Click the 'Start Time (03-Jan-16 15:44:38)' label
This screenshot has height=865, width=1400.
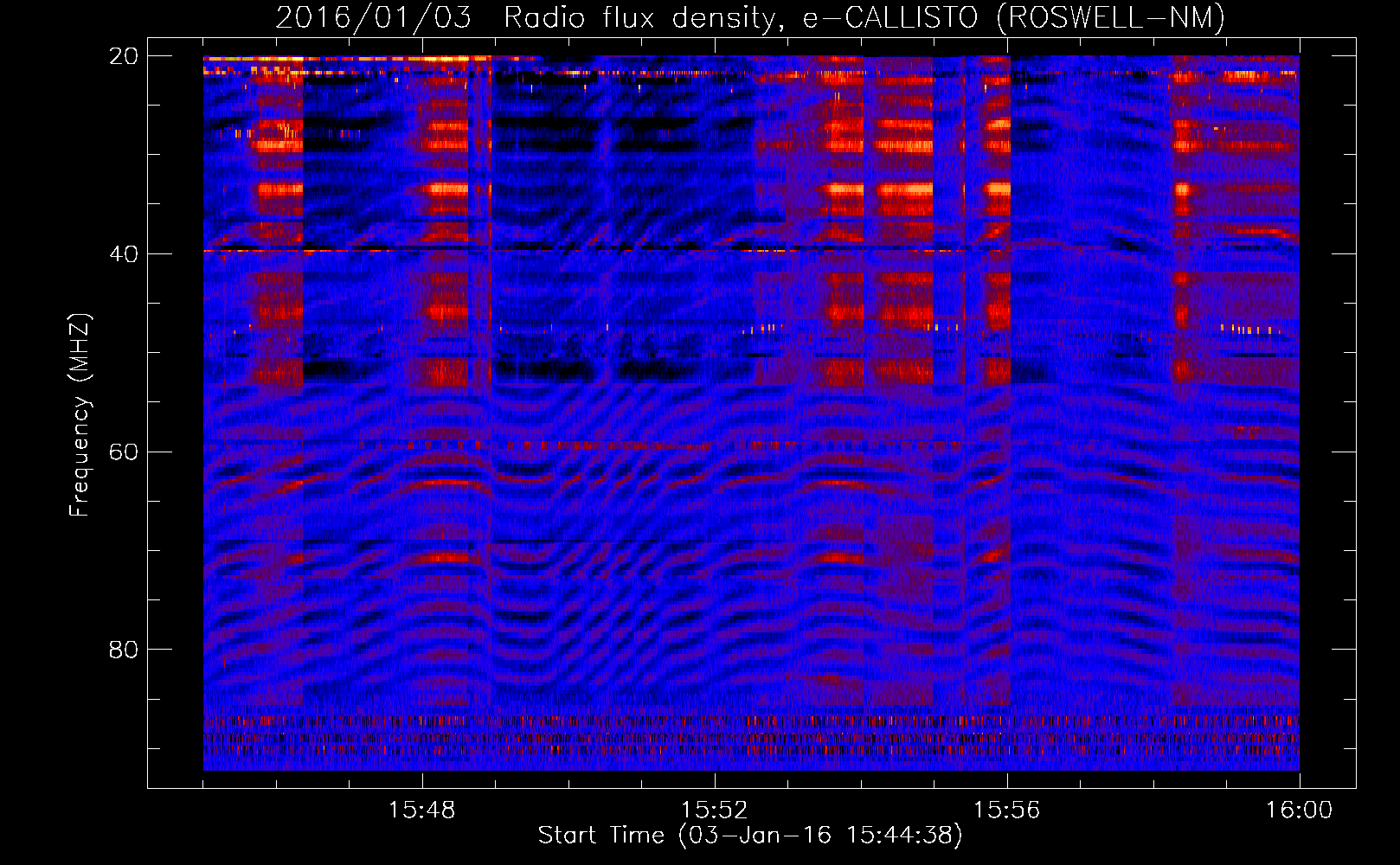pyautogui.click(x=750, y=836)
